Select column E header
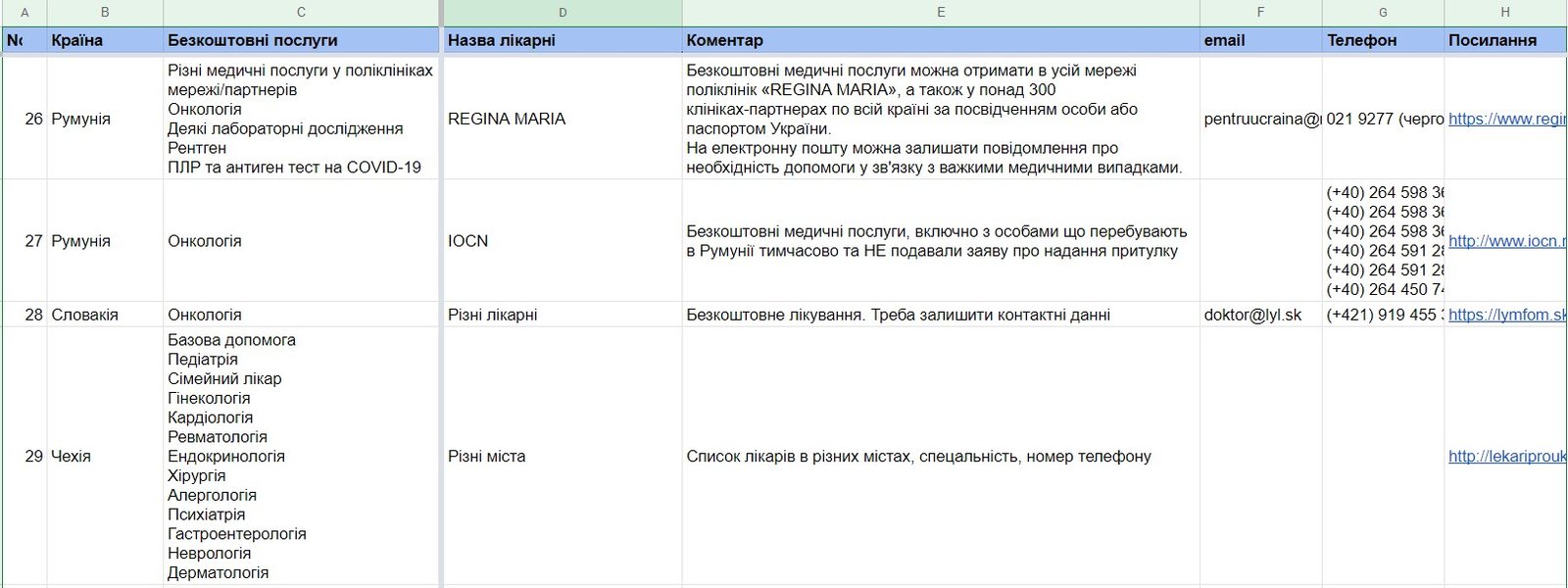 (941, 13)
